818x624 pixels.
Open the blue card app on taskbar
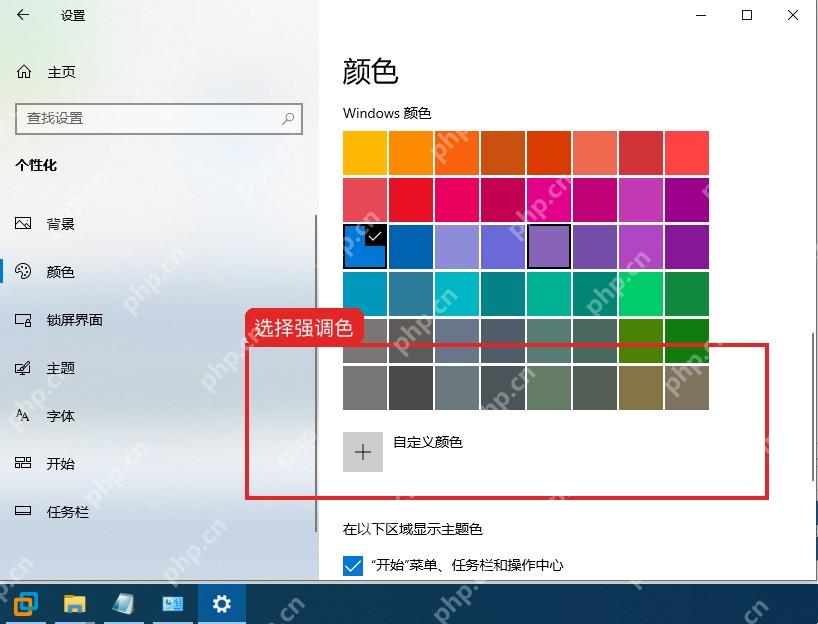(x=173, y=604)
